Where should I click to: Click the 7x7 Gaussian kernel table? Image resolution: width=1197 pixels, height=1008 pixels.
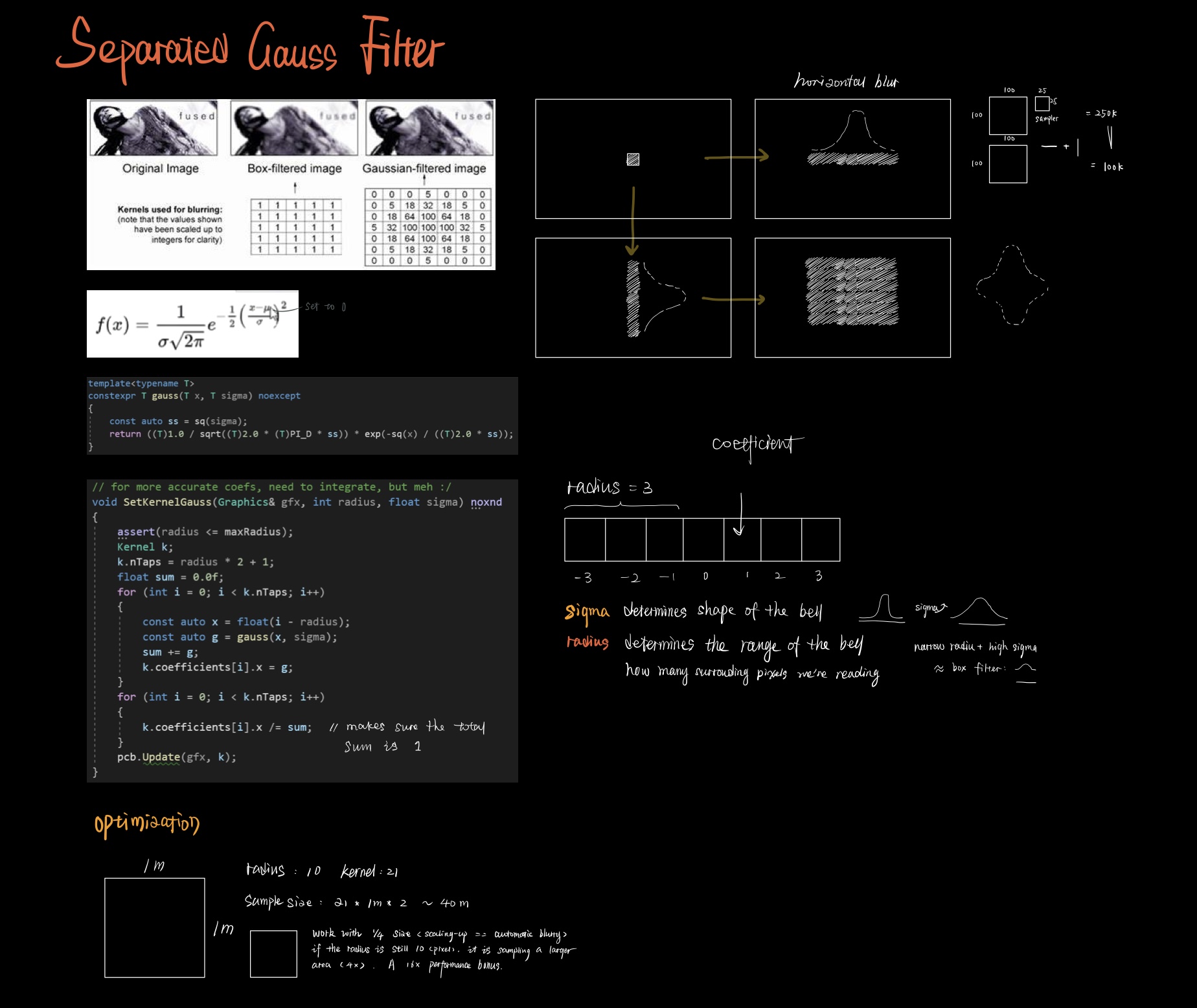(428, 227)
